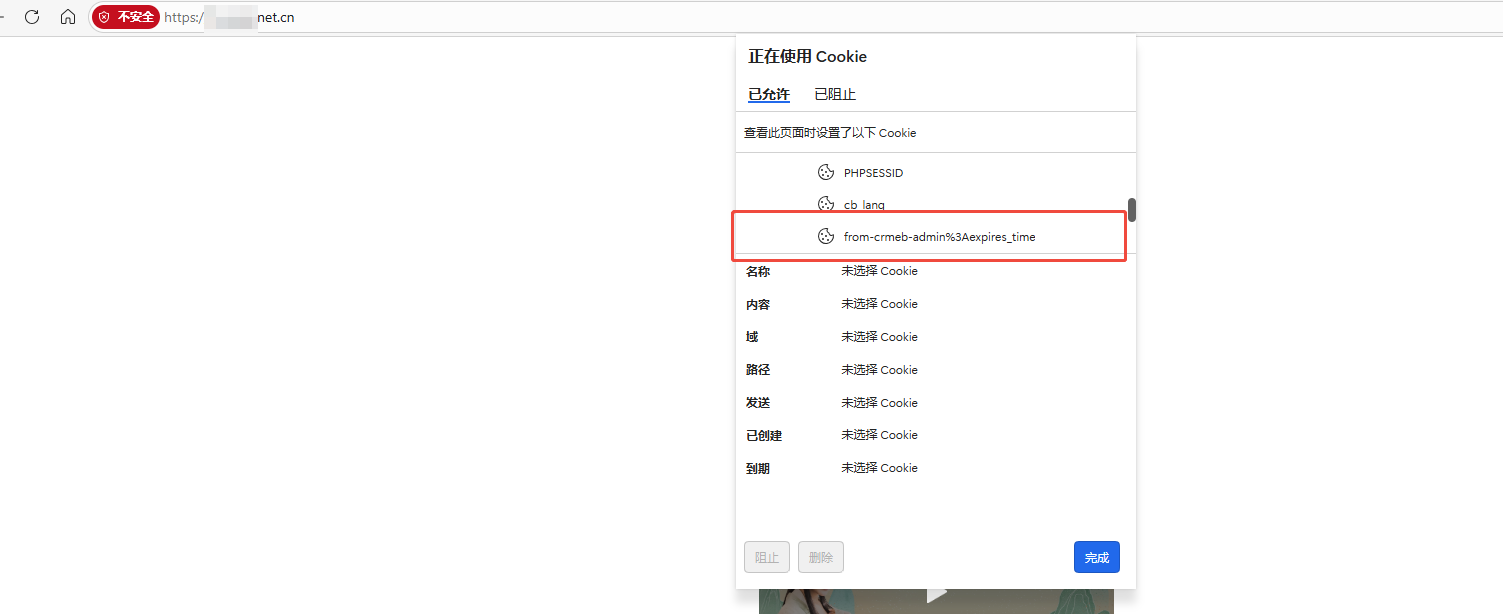Image resolution: width=1503 pixels, height=614 pixels.
Task: Switch to the 已允许 tab
Action: pyautogui.click(x=769, y=94)
